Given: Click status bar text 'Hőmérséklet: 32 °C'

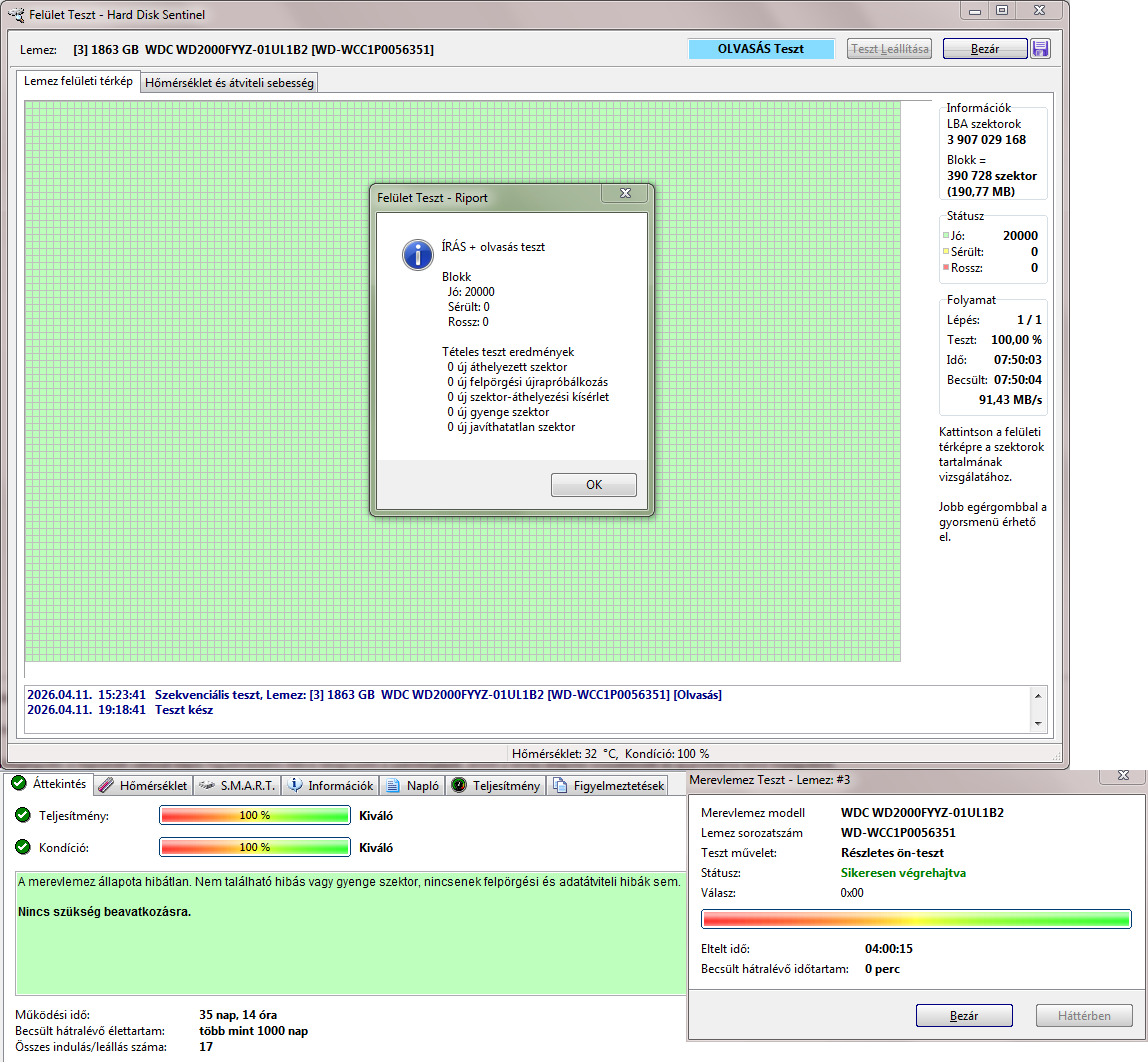Looking at the screenshot, I should click(x=564, y=753).
